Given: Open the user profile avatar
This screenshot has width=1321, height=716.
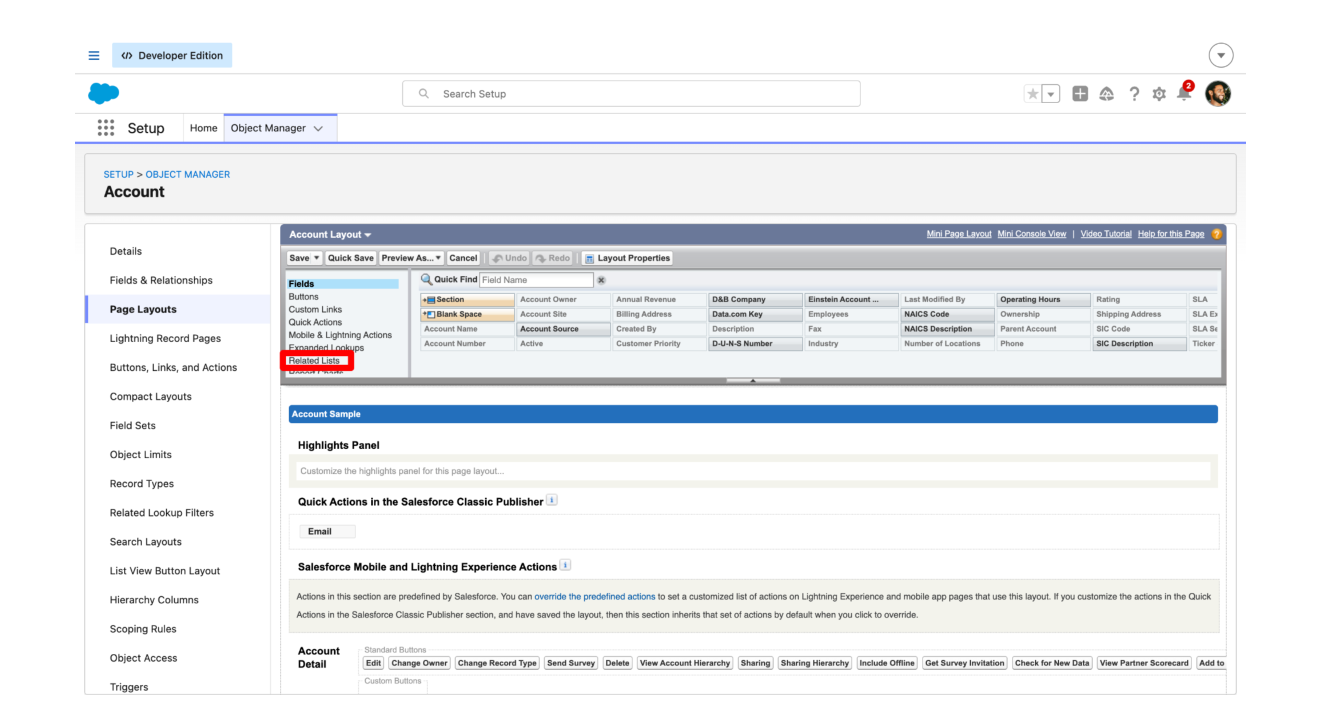Looking at the screenshot, I should pyautogui.click(x=1219, y=93).
